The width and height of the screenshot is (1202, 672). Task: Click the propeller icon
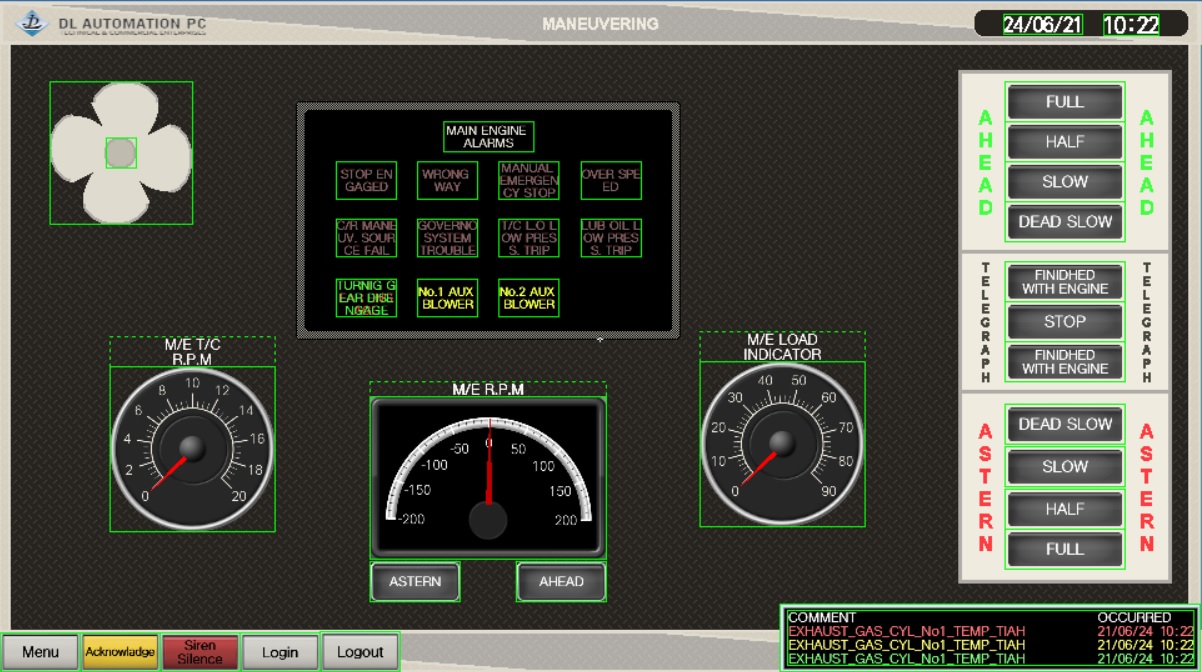coord(121,153)
